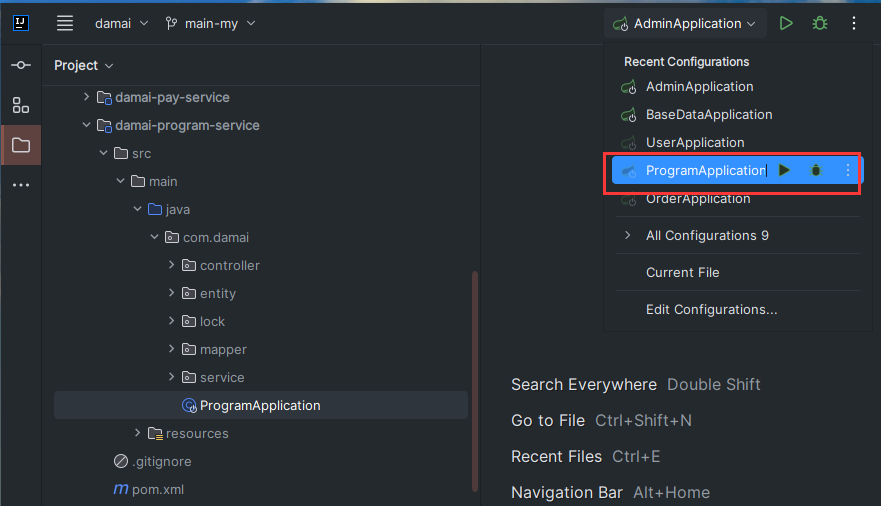This screenshot has height=506, width=881.
Task: Open the damai project dropdown
Action: tap(121, 24)
